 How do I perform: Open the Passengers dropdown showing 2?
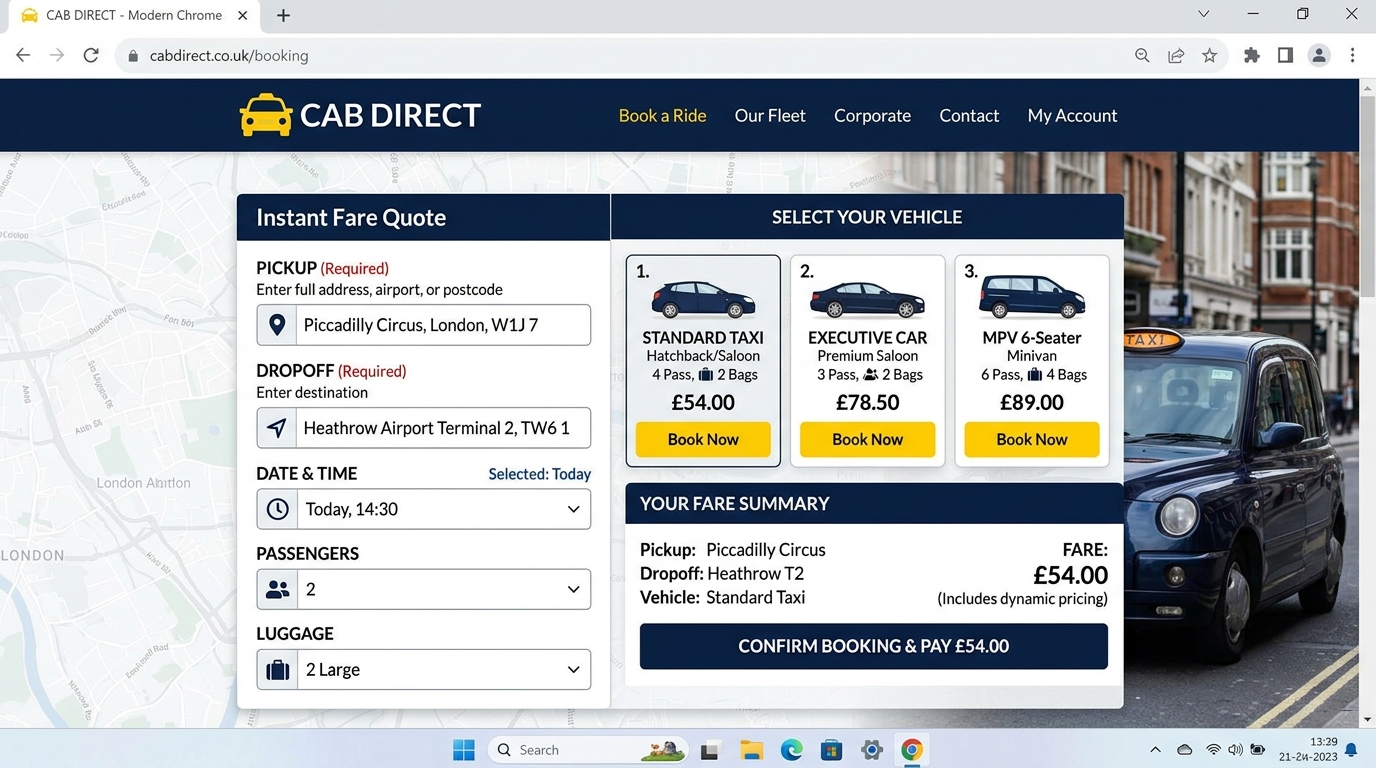click(x=424, y=589)
